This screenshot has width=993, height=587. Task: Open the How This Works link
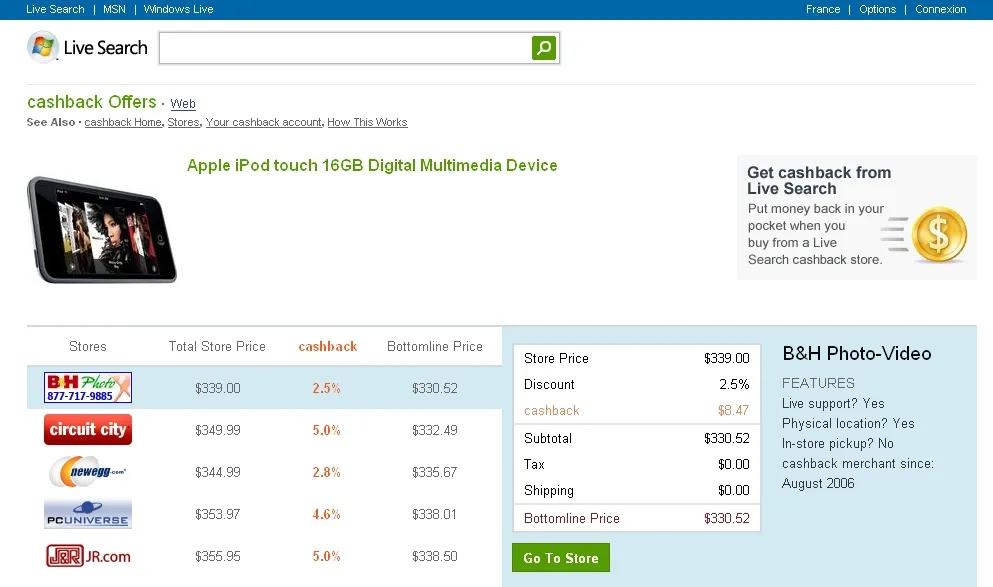tap(367, 122)
